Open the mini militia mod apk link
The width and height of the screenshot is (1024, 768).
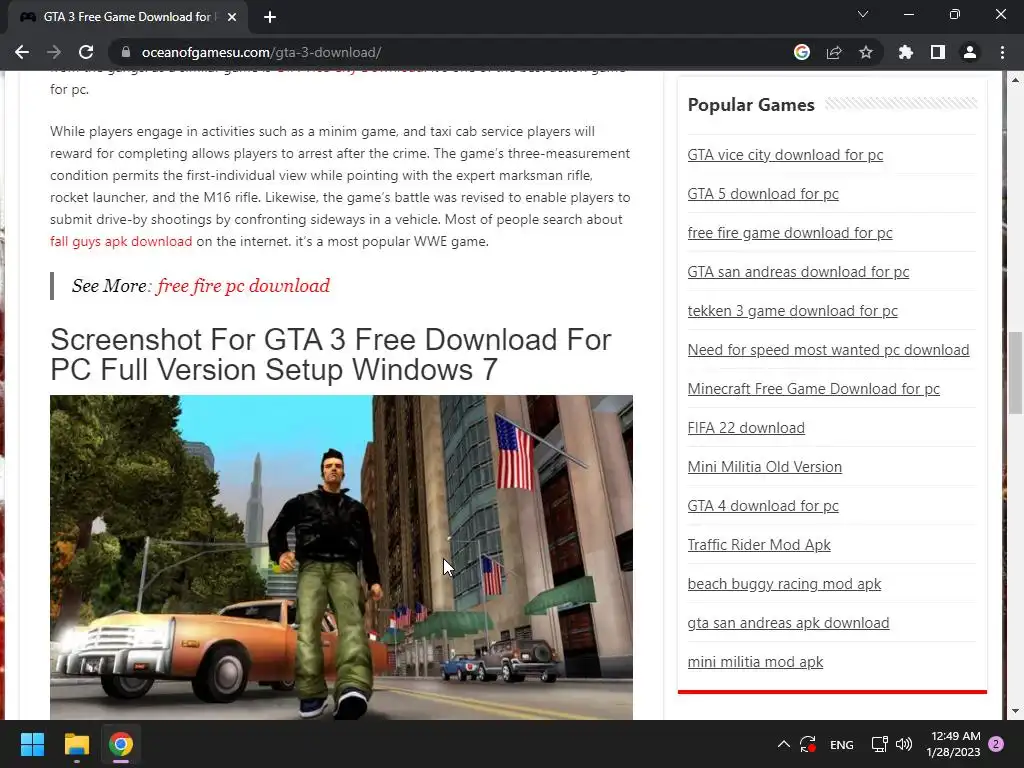point(755,662)
